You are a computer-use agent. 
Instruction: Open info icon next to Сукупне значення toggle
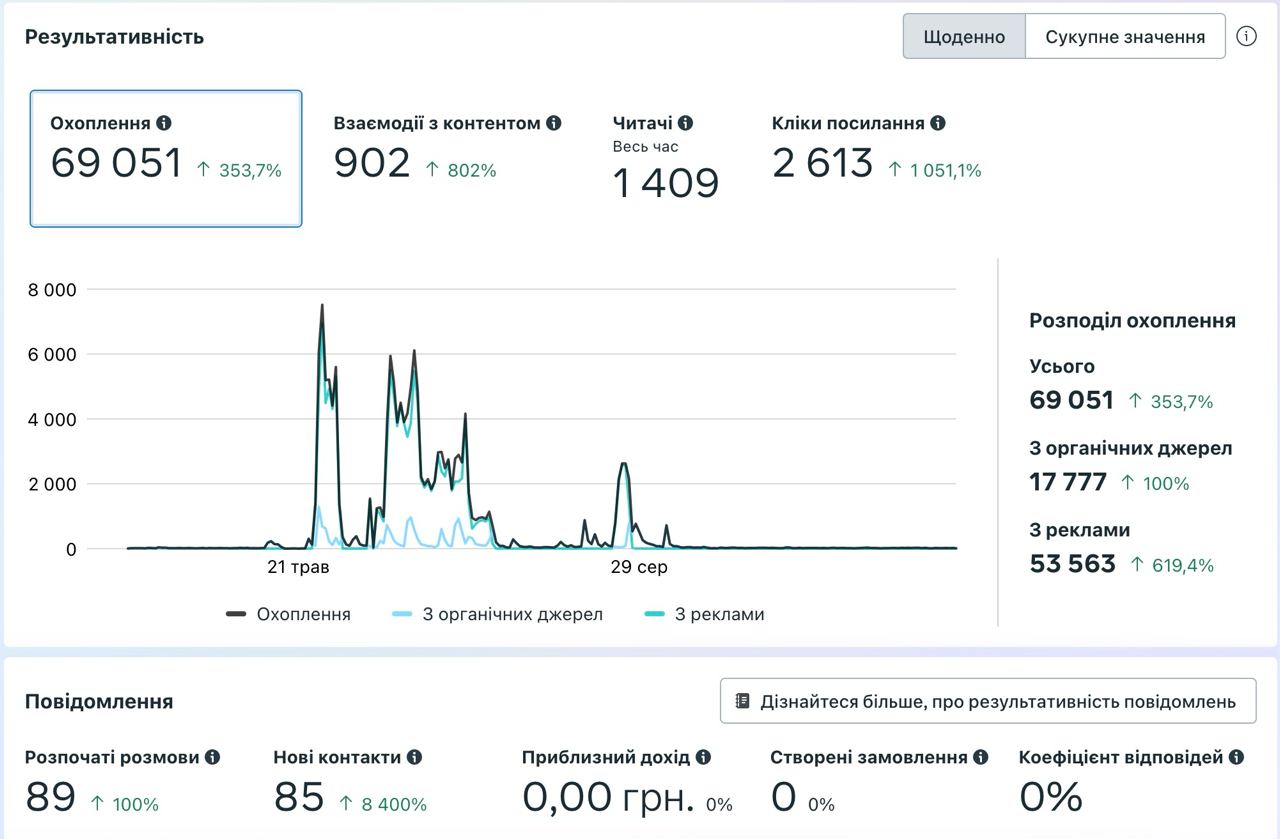pos(1246,36)
